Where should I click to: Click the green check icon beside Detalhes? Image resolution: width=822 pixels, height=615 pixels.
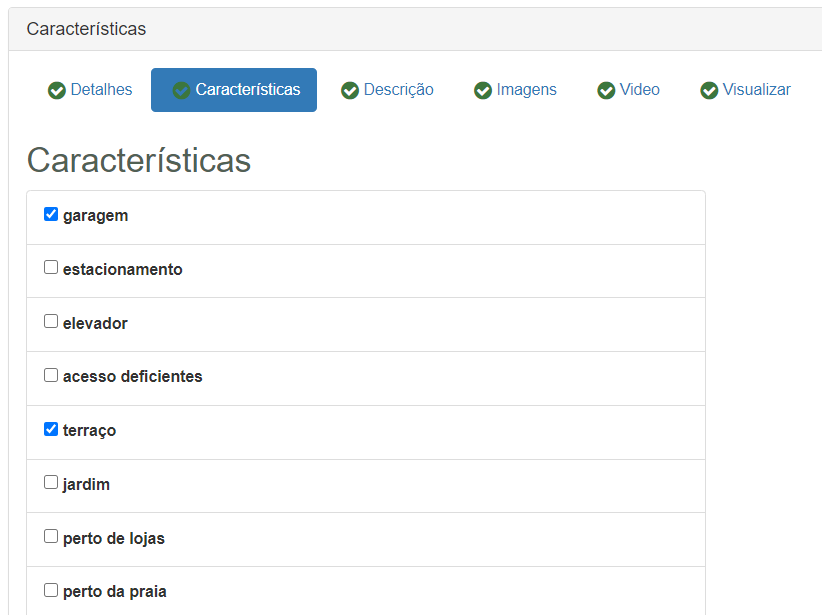(57, 90)
